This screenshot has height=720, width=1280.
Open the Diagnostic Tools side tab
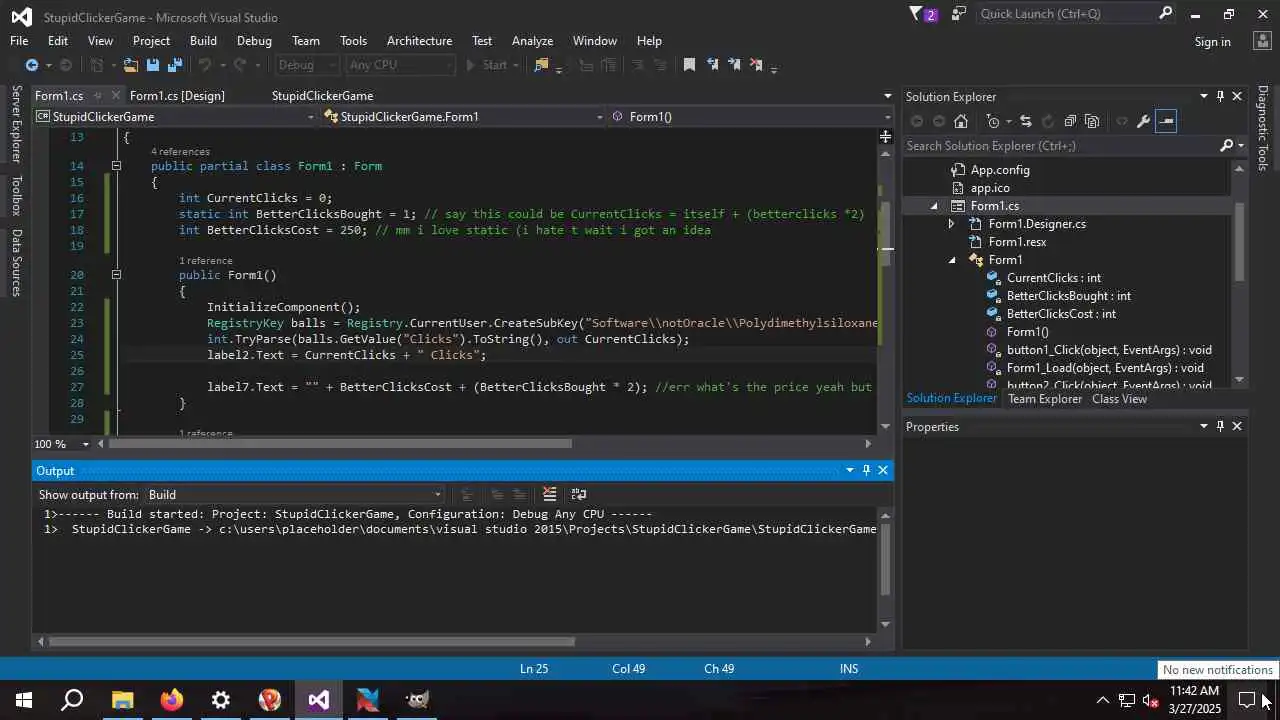(x=1263, y=128)
